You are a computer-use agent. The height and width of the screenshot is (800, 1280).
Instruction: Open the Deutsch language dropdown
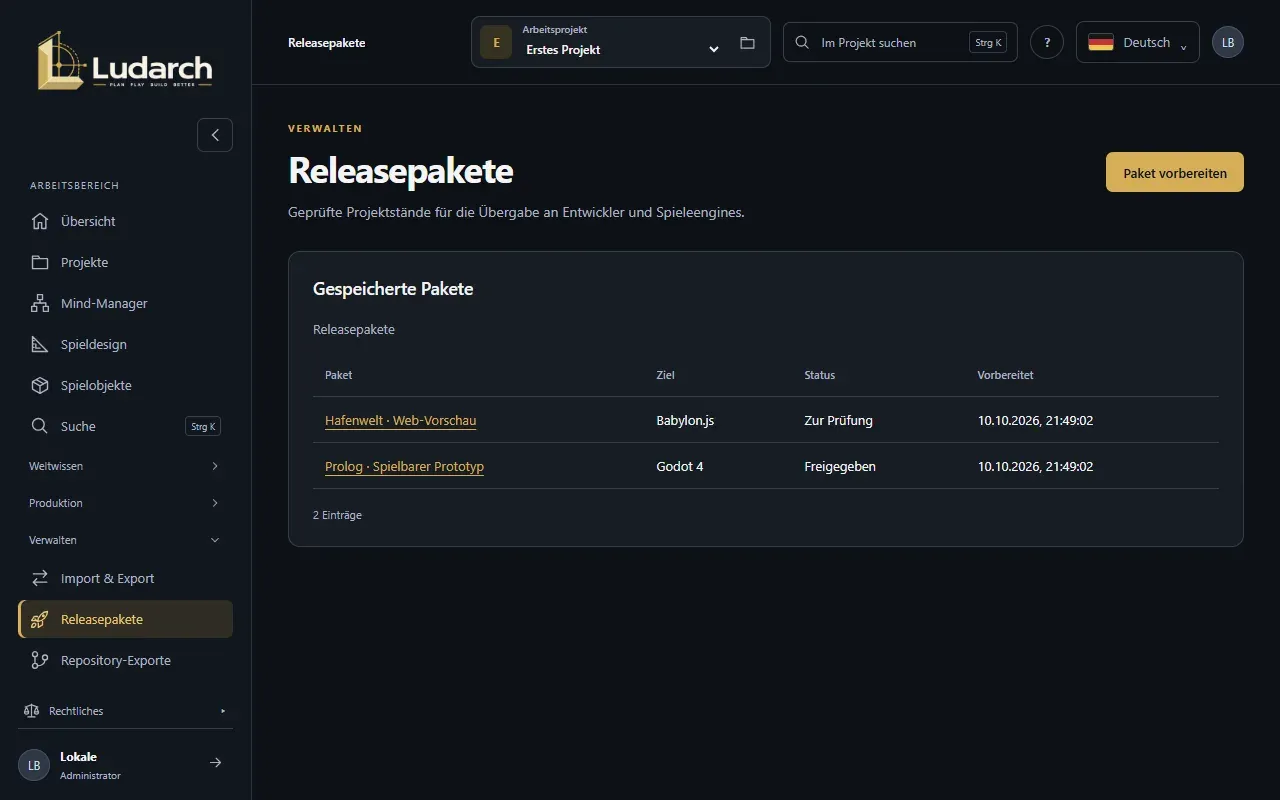tap(1138, 42)
